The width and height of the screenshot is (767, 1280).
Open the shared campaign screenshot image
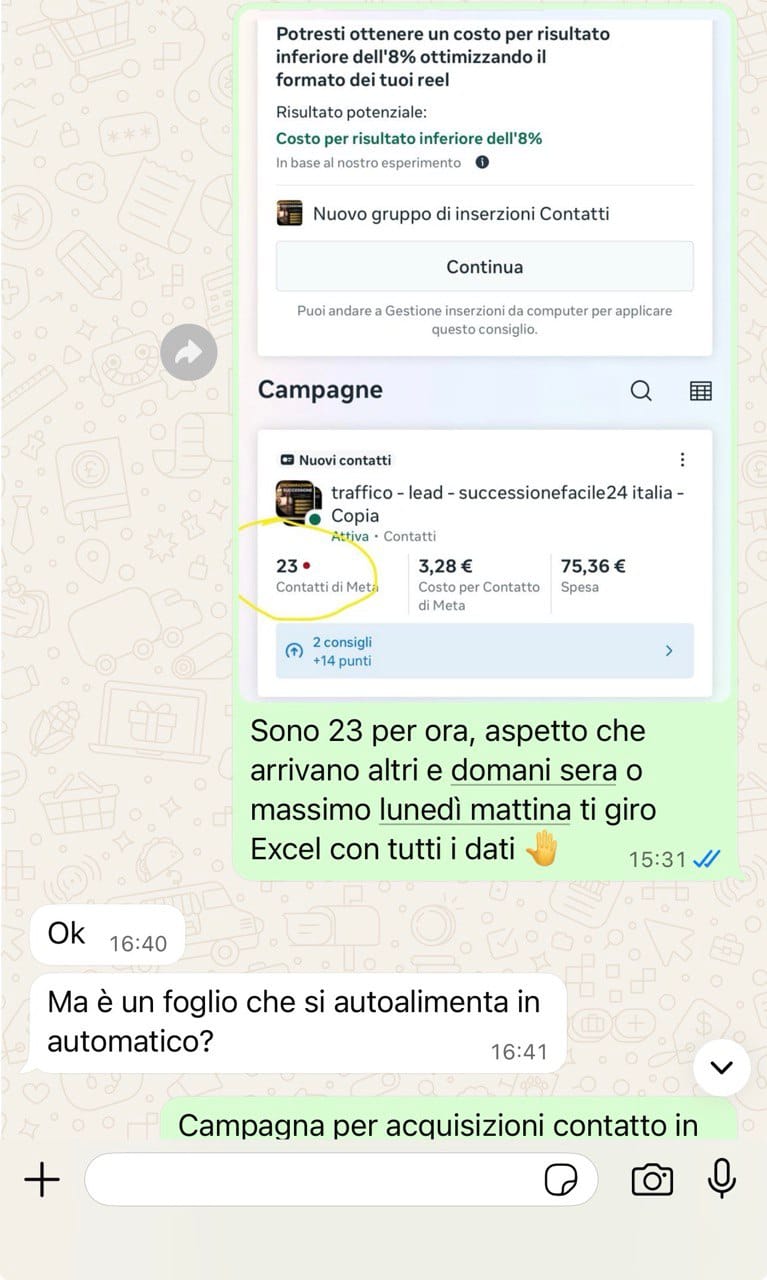(485, 355)
